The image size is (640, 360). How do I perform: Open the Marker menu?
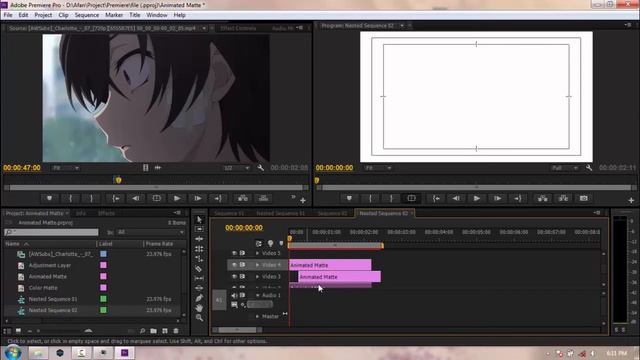coord(114,15)
